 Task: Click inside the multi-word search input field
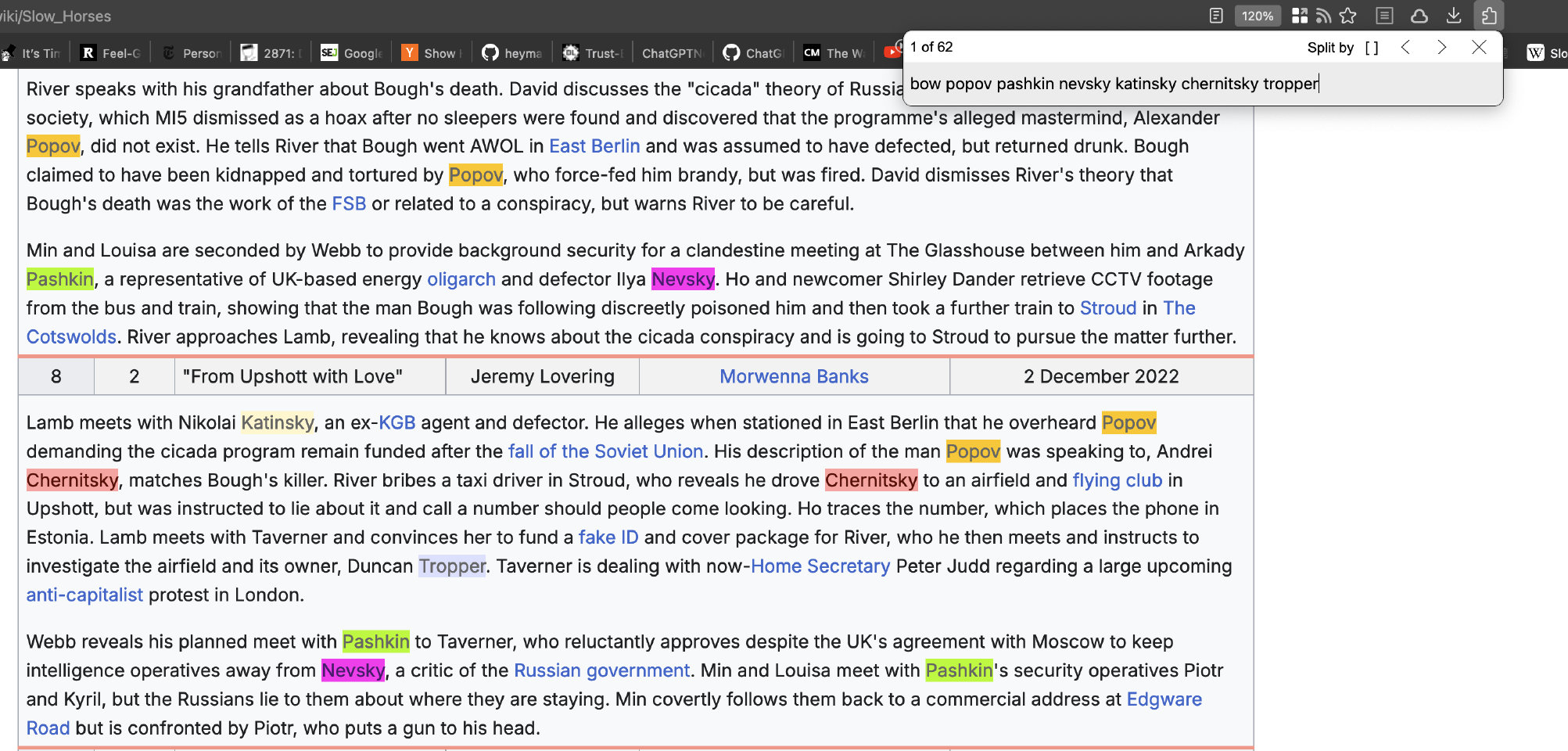[1173, 84]
